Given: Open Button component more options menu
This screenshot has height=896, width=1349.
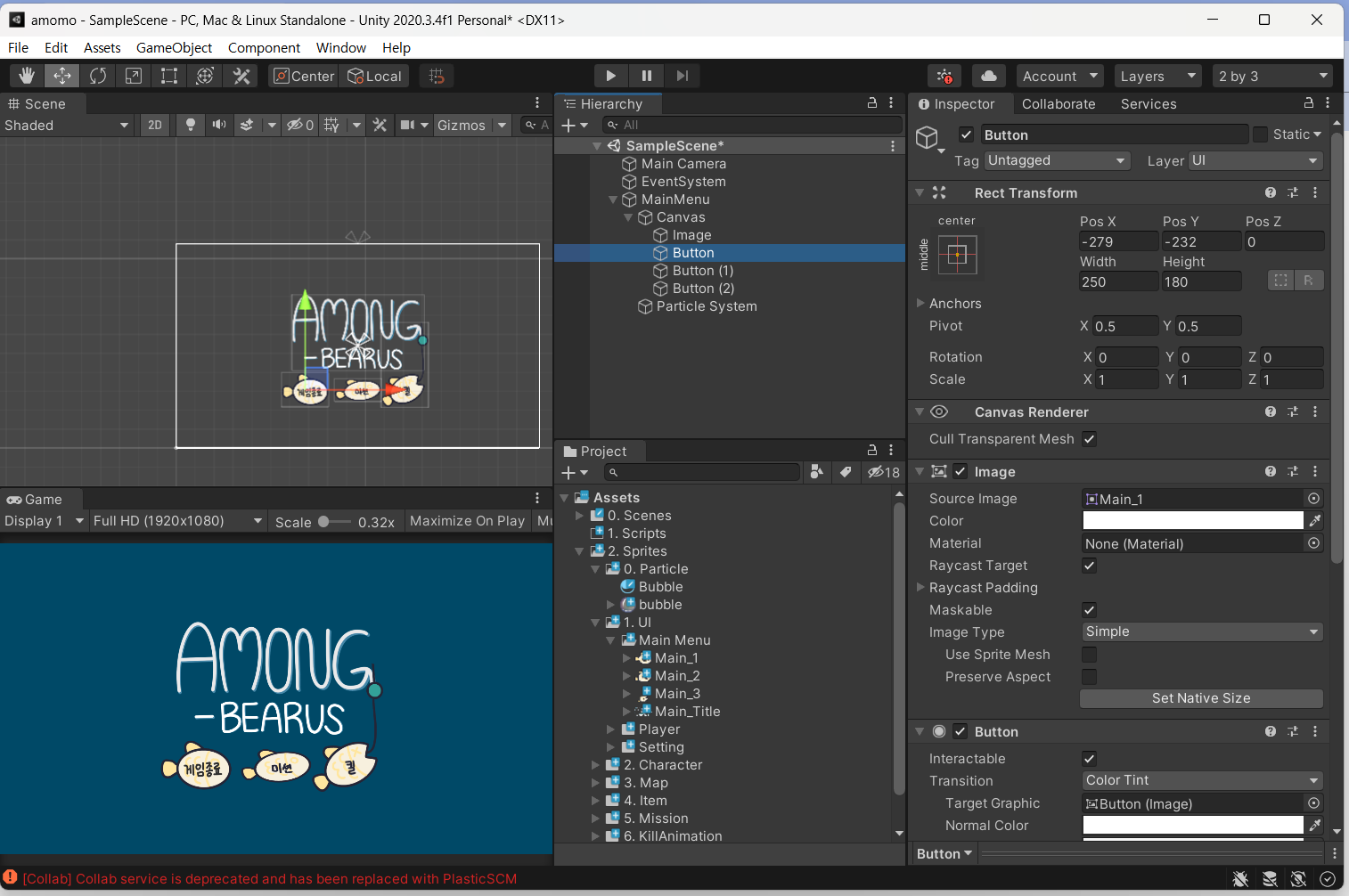Looking at the screenshot, I should coord(1315,731).
